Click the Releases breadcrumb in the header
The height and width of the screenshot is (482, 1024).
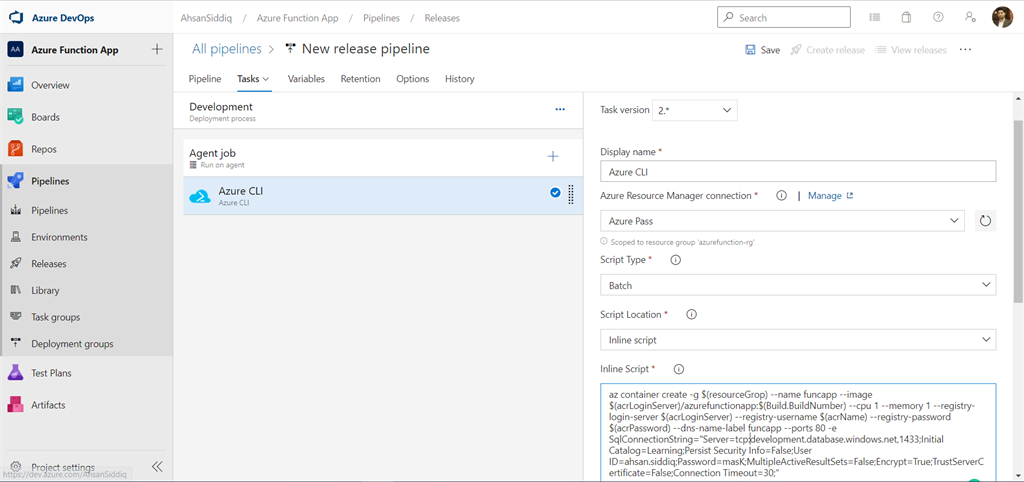(x=442, y=18)
